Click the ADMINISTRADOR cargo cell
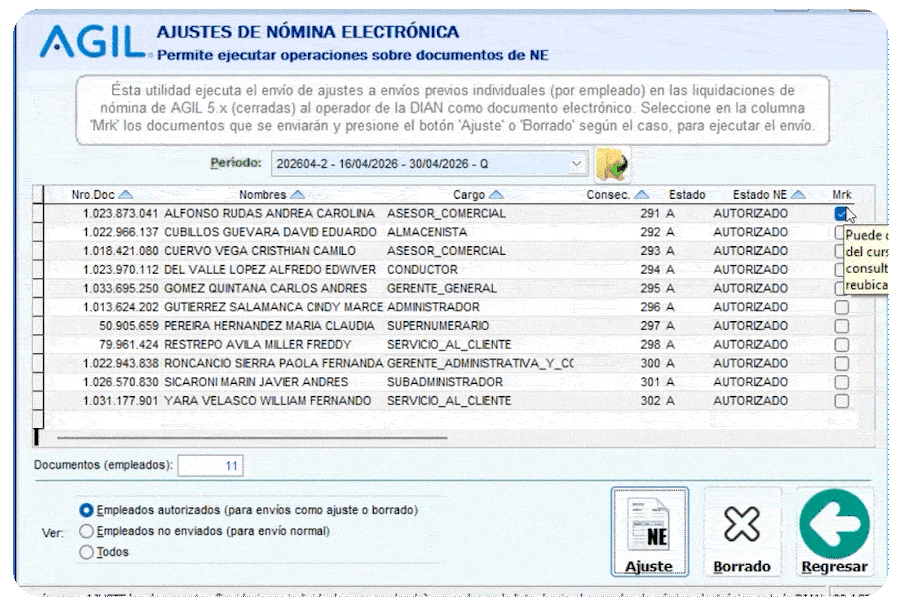Image resolution: width=900 pixels, height=600 pixels. coord(433,307)
